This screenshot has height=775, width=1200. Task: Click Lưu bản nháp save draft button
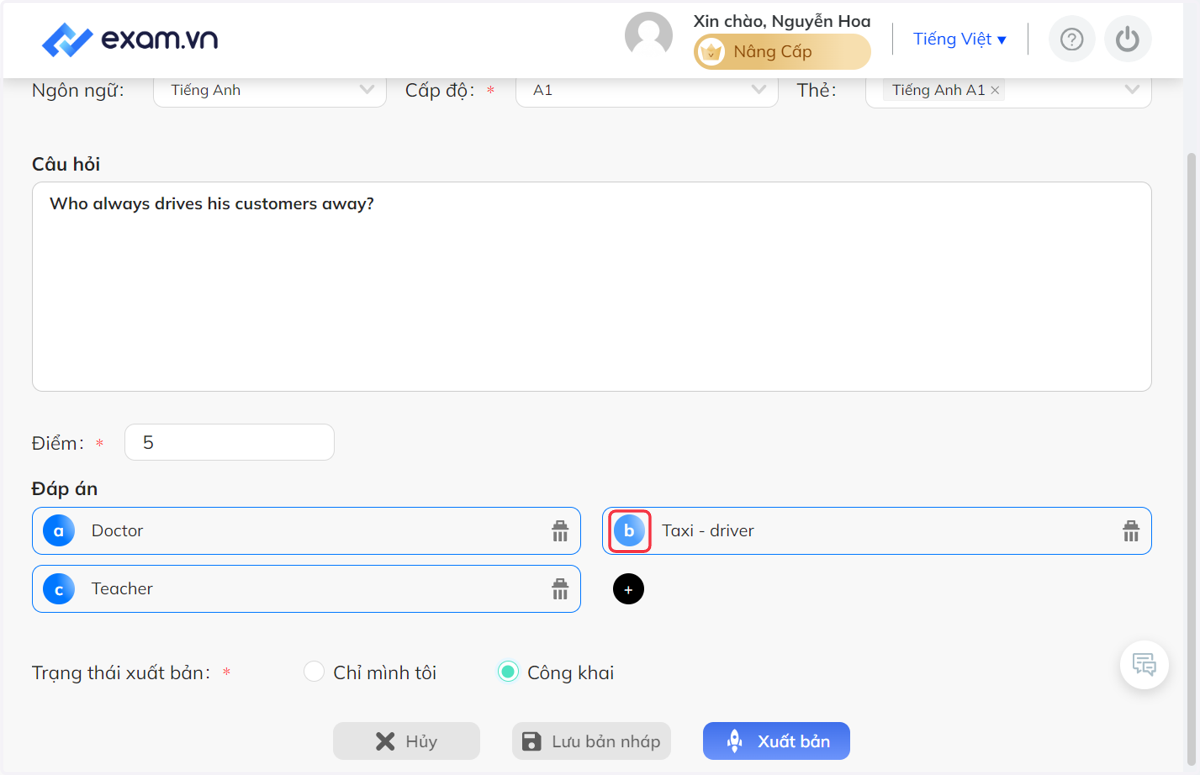pos(592,741)
